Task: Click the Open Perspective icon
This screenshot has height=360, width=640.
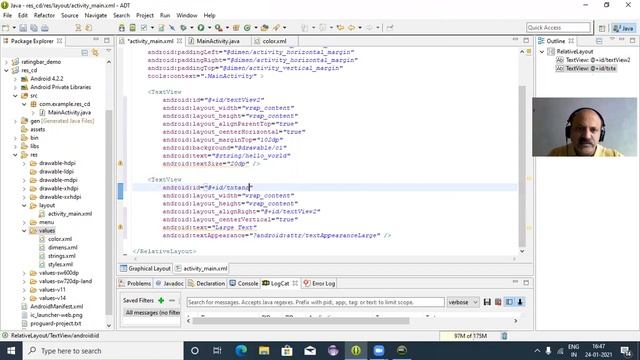Action: [x=602, y=28]
